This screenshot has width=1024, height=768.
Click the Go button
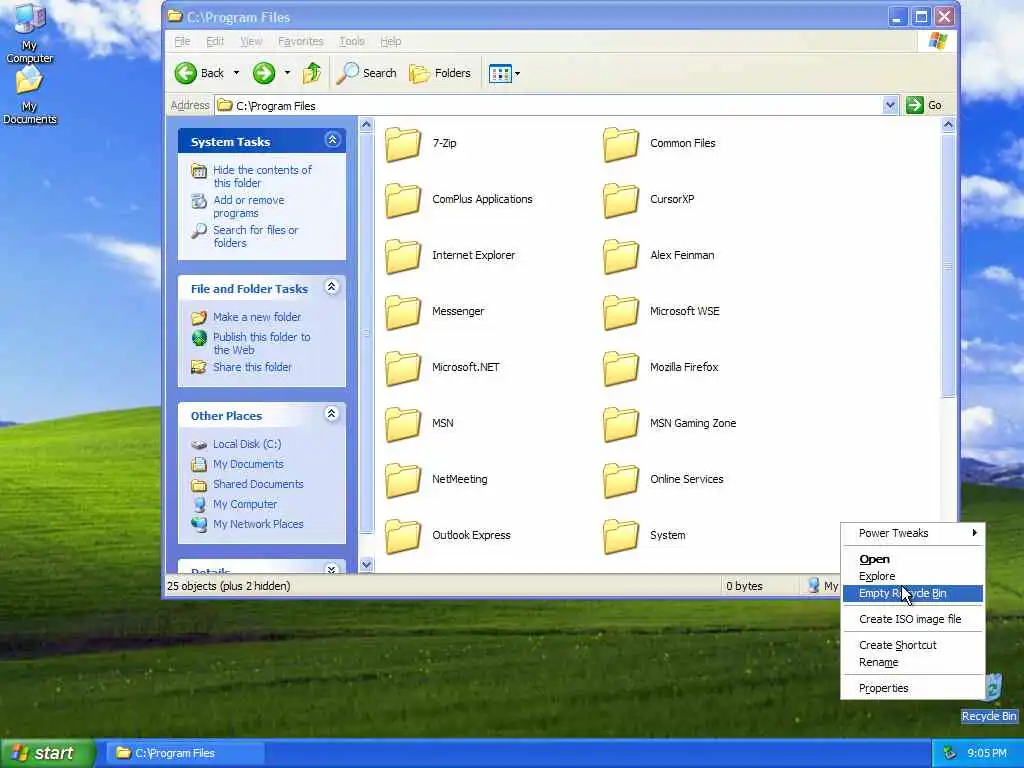[x=924, y=105]
